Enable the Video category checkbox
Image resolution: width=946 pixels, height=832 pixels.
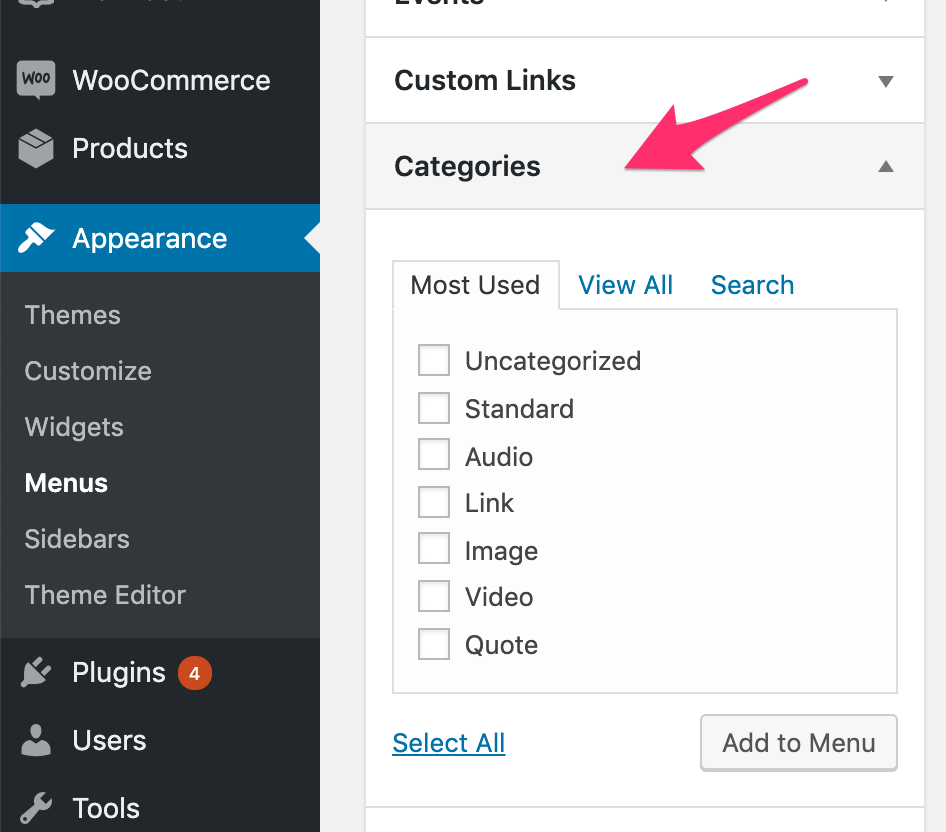434,597
